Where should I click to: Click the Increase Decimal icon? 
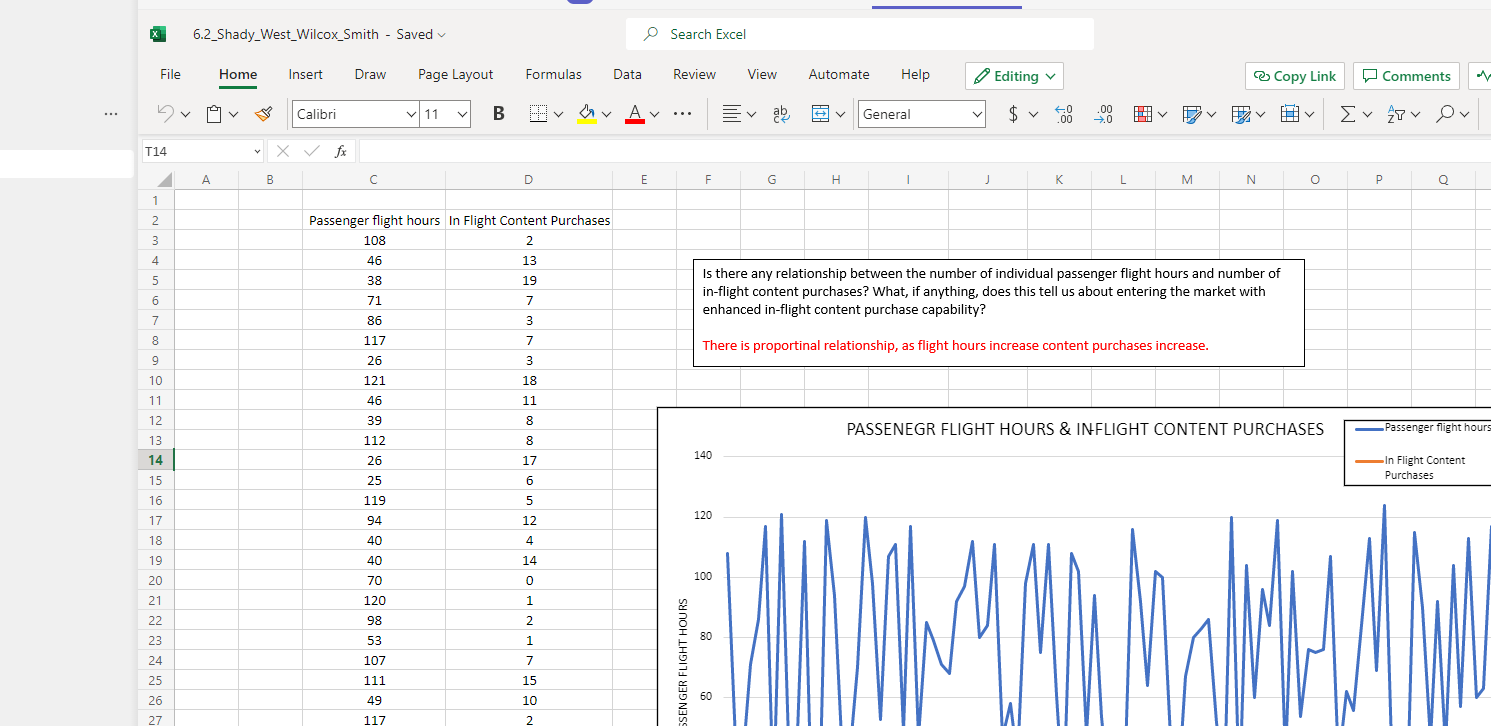point(1066,114)
